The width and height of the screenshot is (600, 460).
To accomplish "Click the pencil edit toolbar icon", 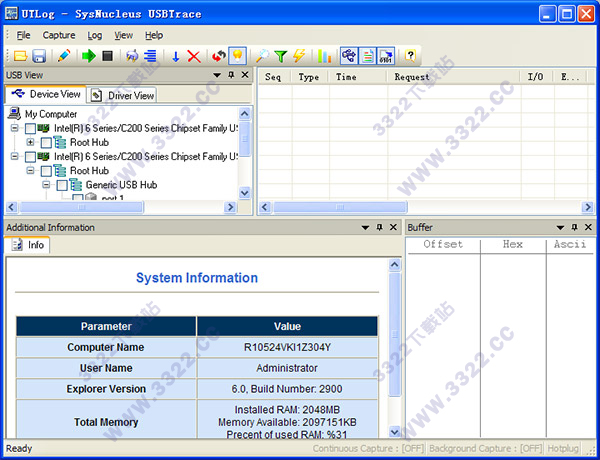I will pyautogui.click(x=64, y=56).
